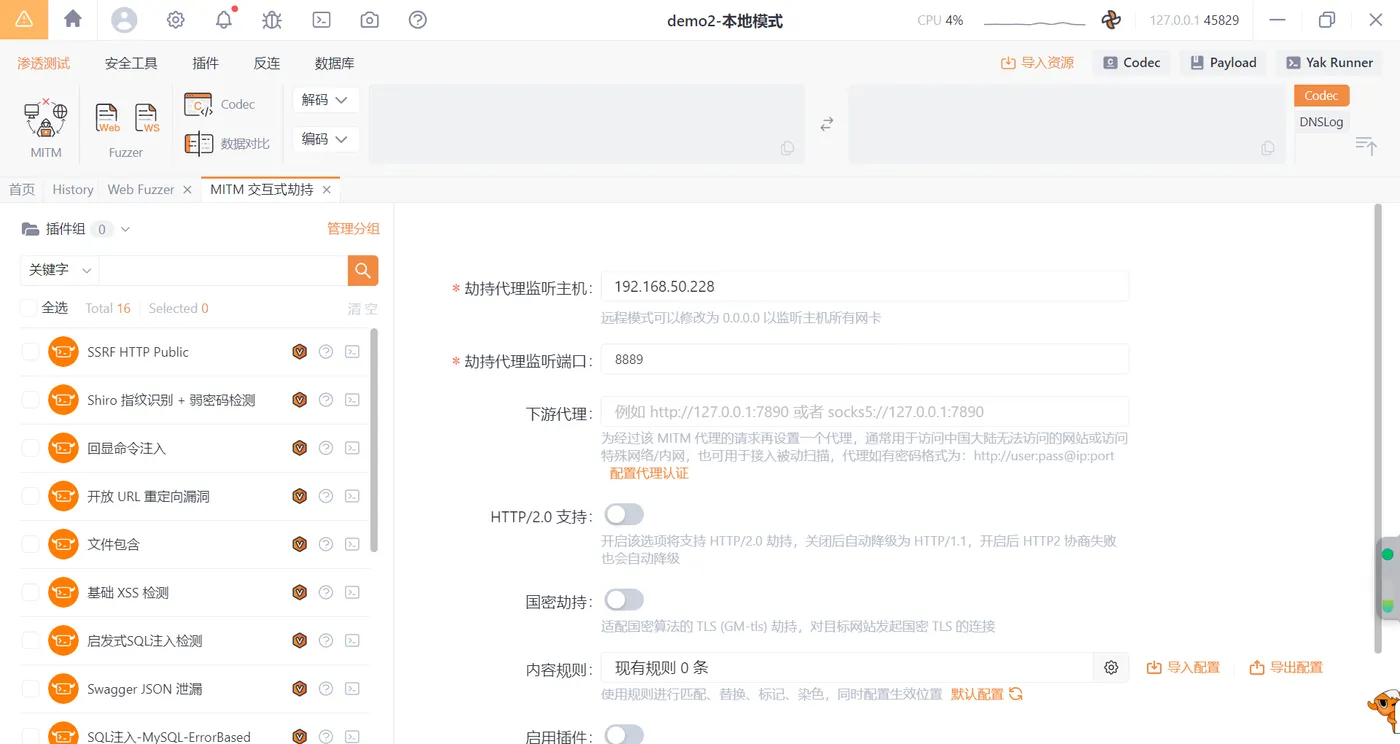The image size is (1400, 744).
Task: Open Yak Runner
Action: (x=1329, y=62)
